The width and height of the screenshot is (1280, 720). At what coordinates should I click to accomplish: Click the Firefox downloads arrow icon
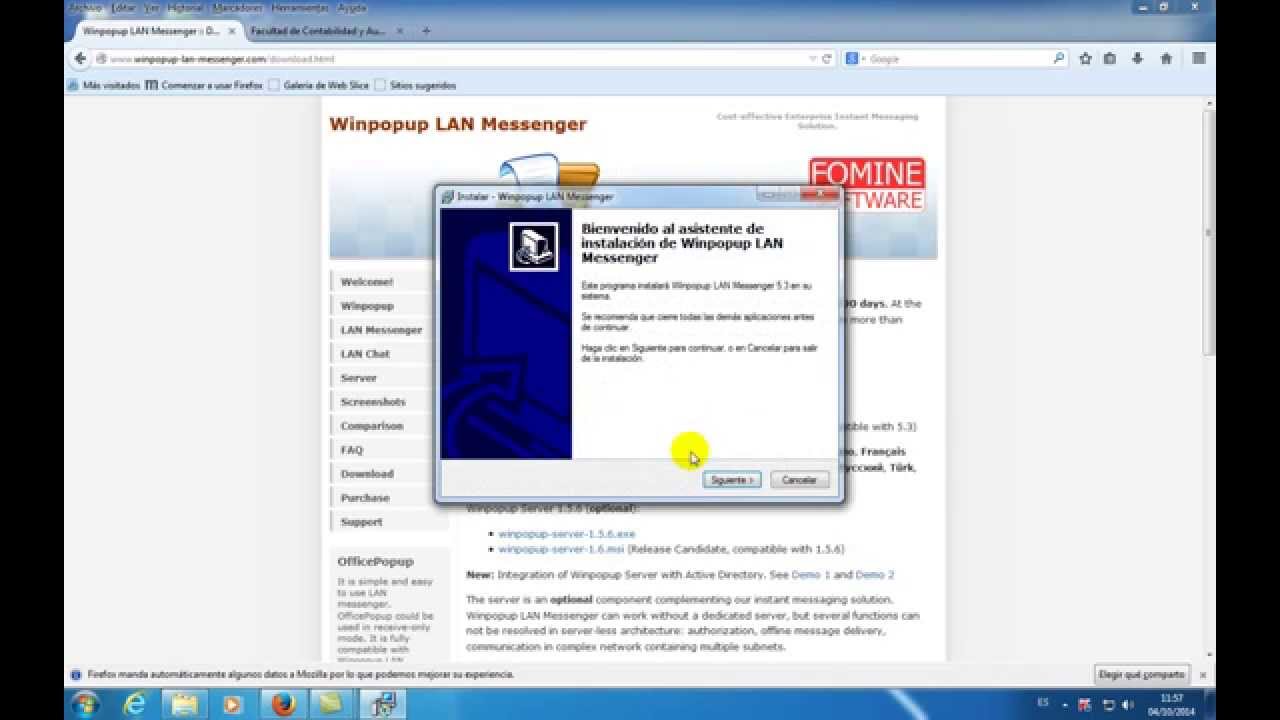point(1138,59)
